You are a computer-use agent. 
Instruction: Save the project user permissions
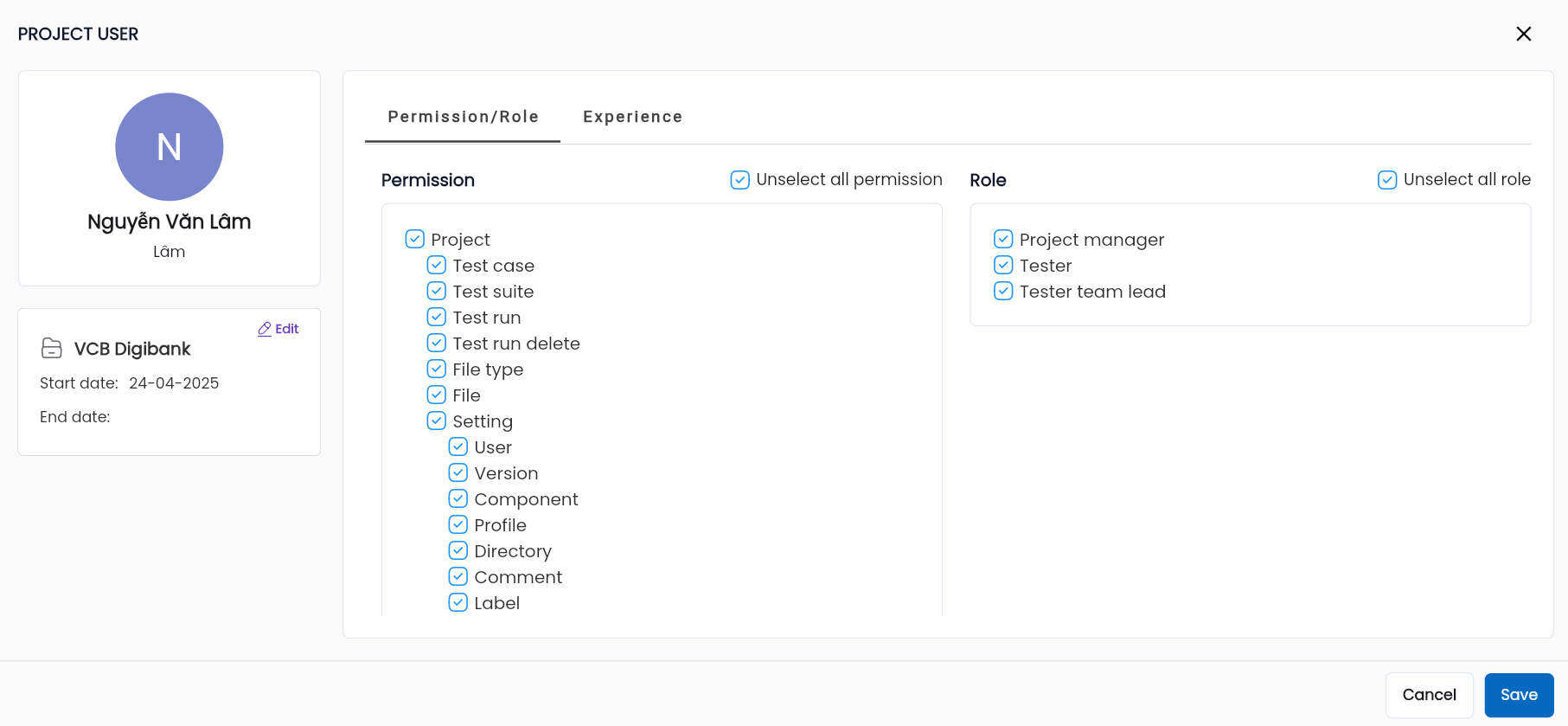click(x=1520, y=695)
